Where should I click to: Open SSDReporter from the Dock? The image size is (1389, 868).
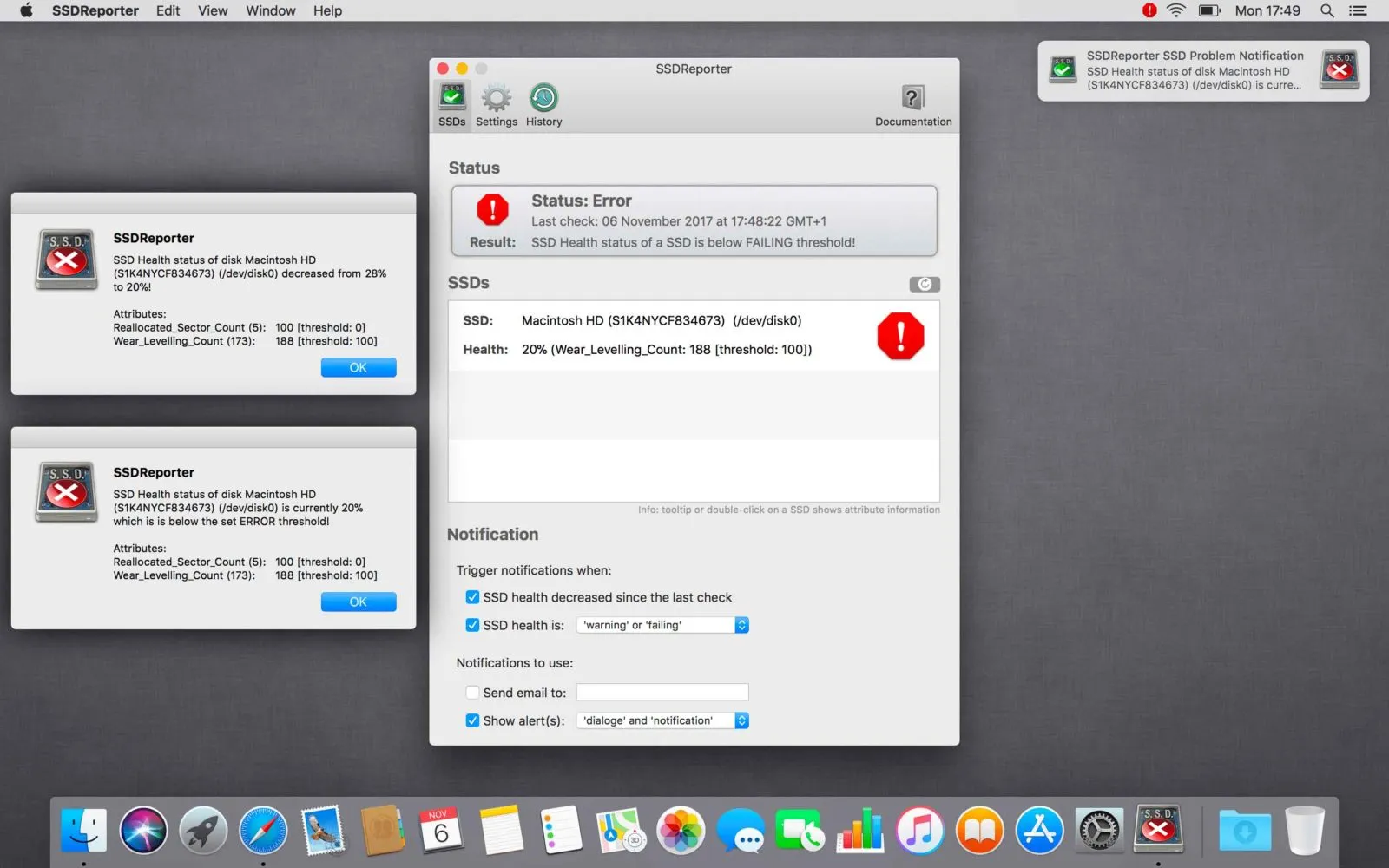point(1158,830)
